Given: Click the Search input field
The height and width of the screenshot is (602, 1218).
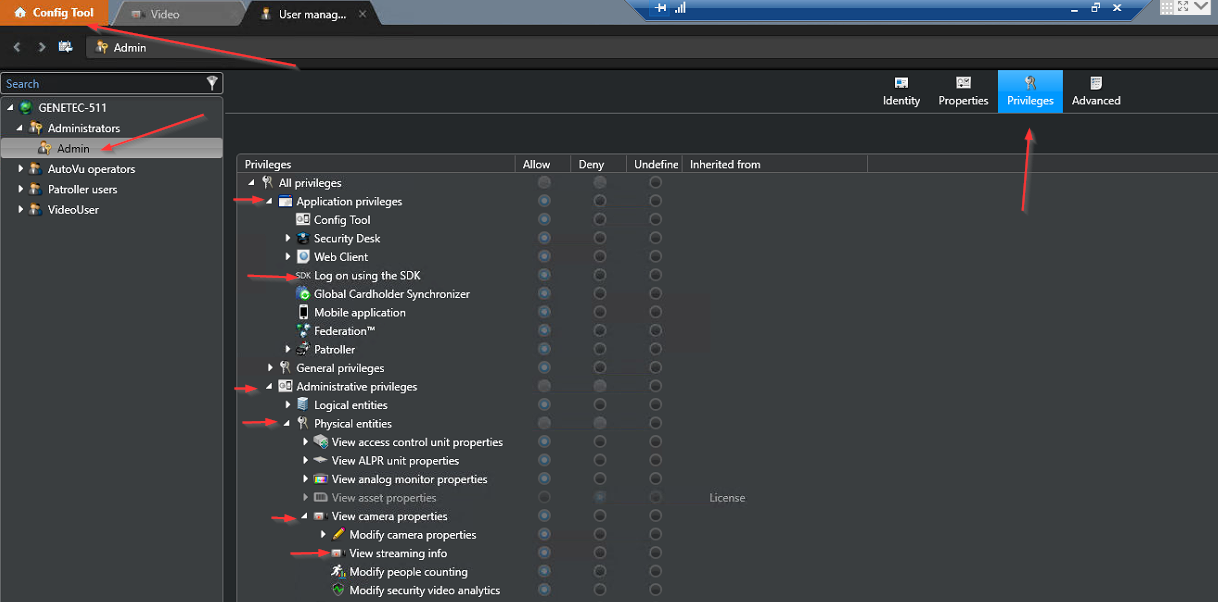Looking at the screenshot, I should (103, 84).
